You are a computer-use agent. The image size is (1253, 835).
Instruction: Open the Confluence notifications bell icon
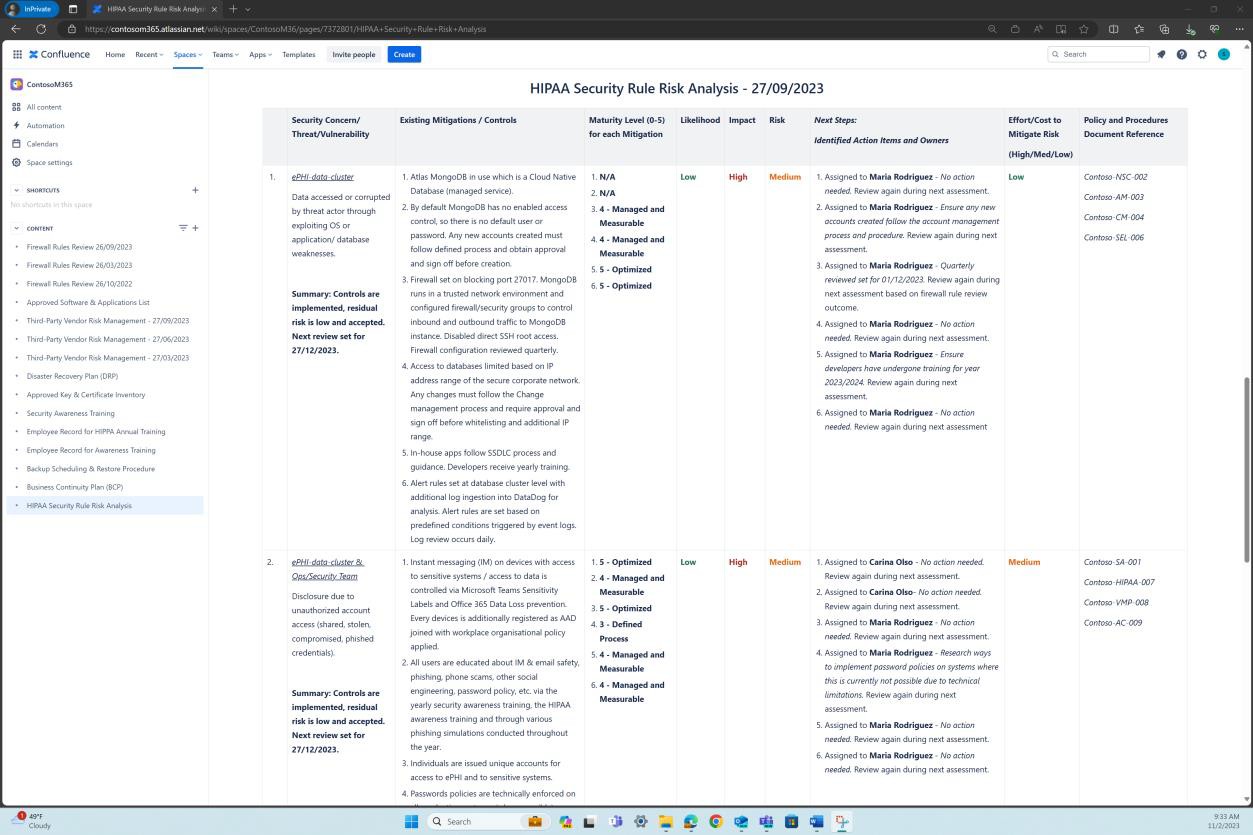[1161, 54]
